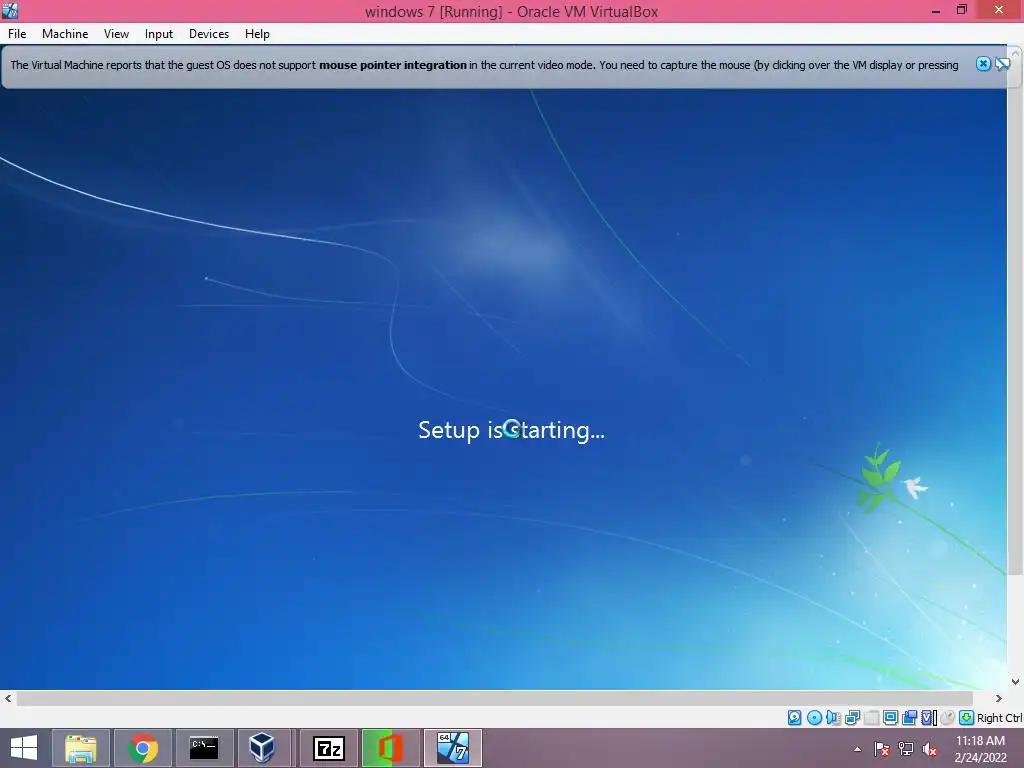Click the notification's don't-show-again icon
The width and height of the screenshot is (1024, 768).
1002,64
